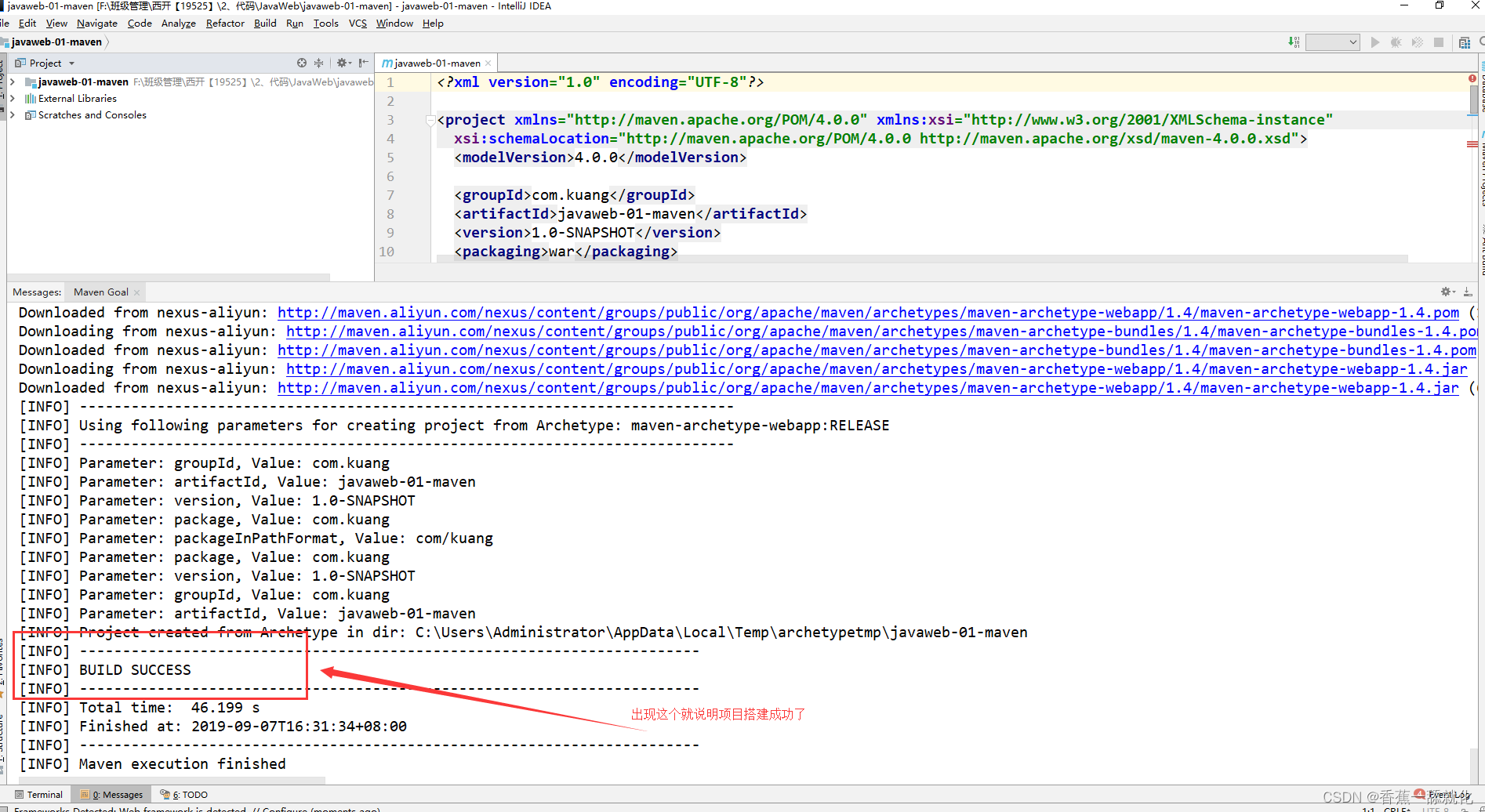The image size is (1485, 812).
Task: Click the 'Total time: 46.199 s' line
Action: coord(140,708)
